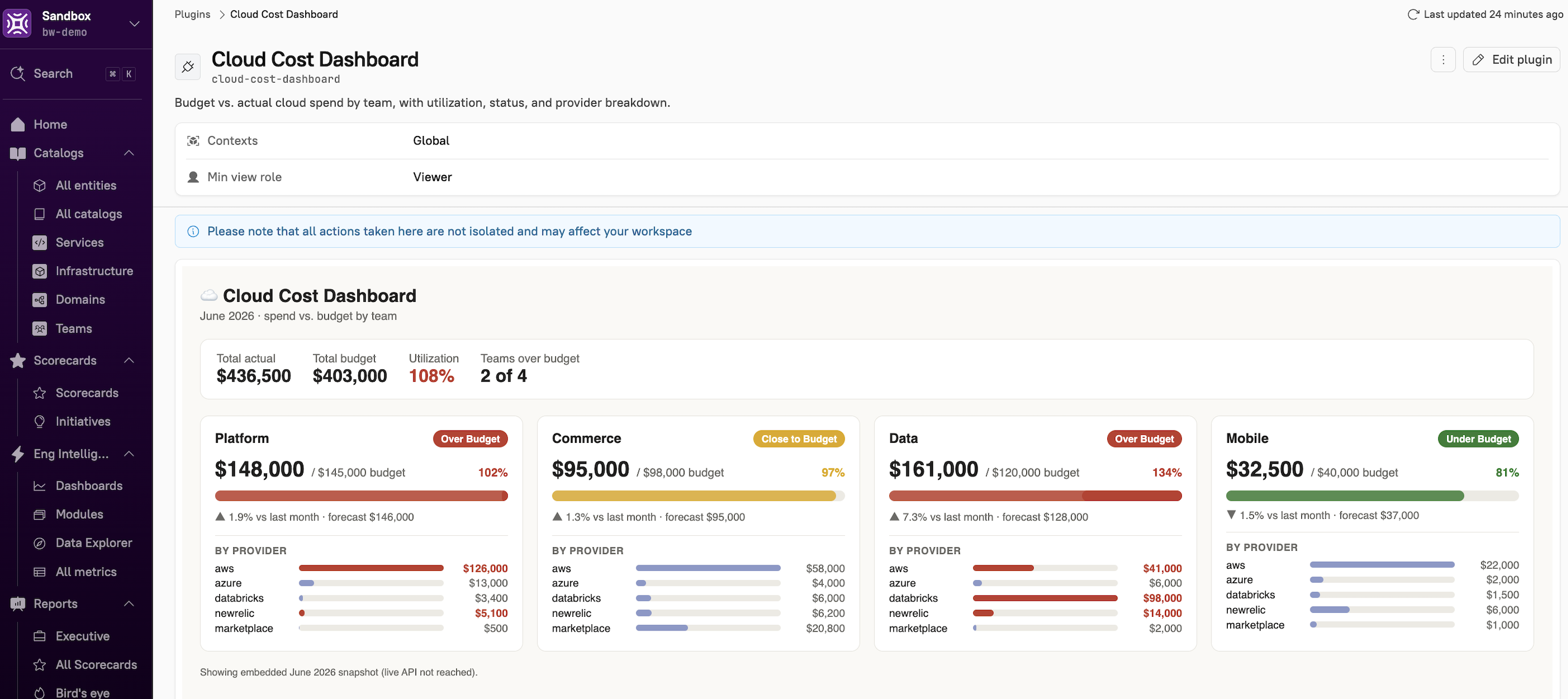Click the Home house icon

(18, 124)
